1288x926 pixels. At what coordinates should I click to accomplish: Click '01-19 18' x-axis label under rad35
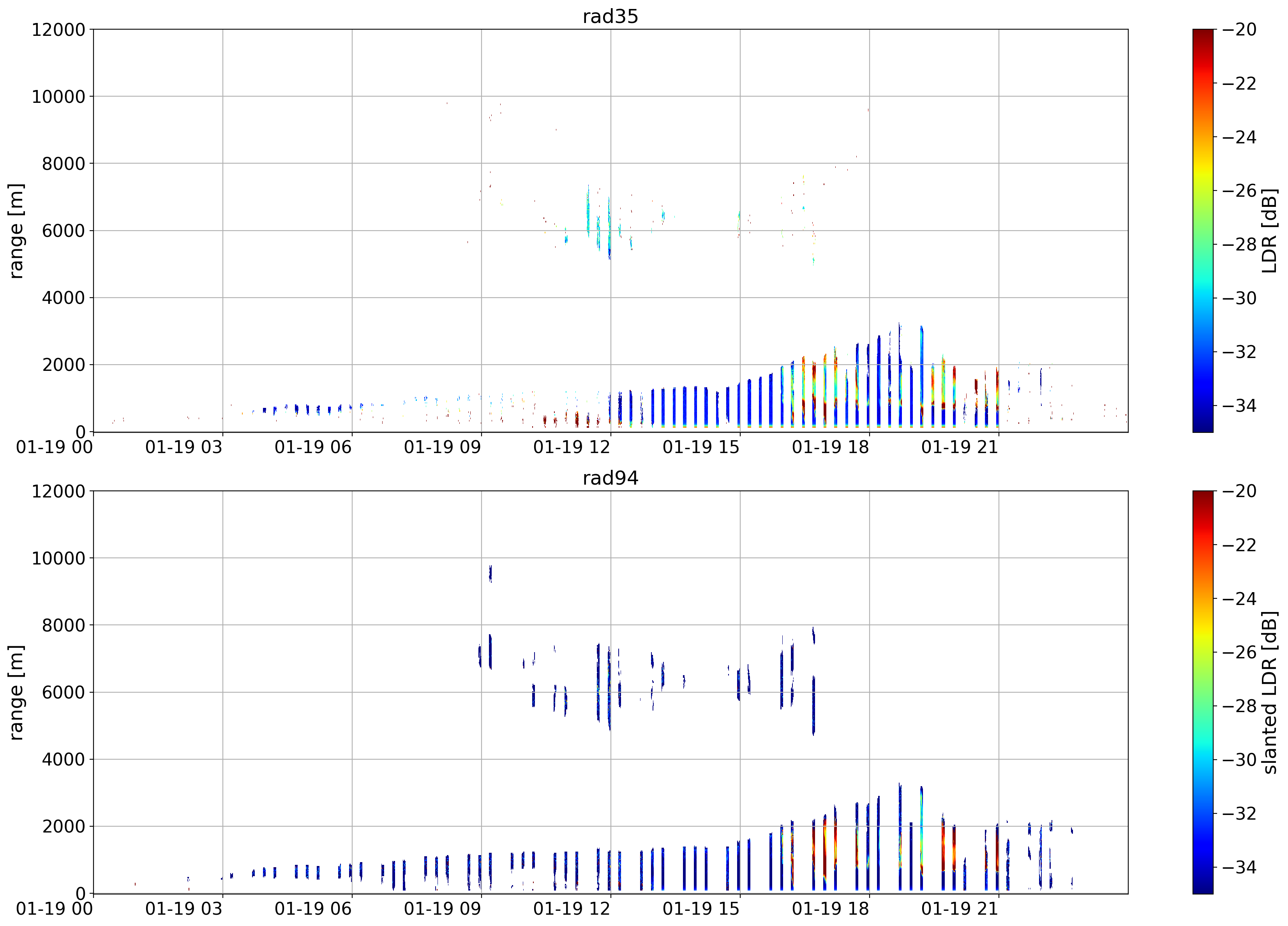click(x=831, y=447)
